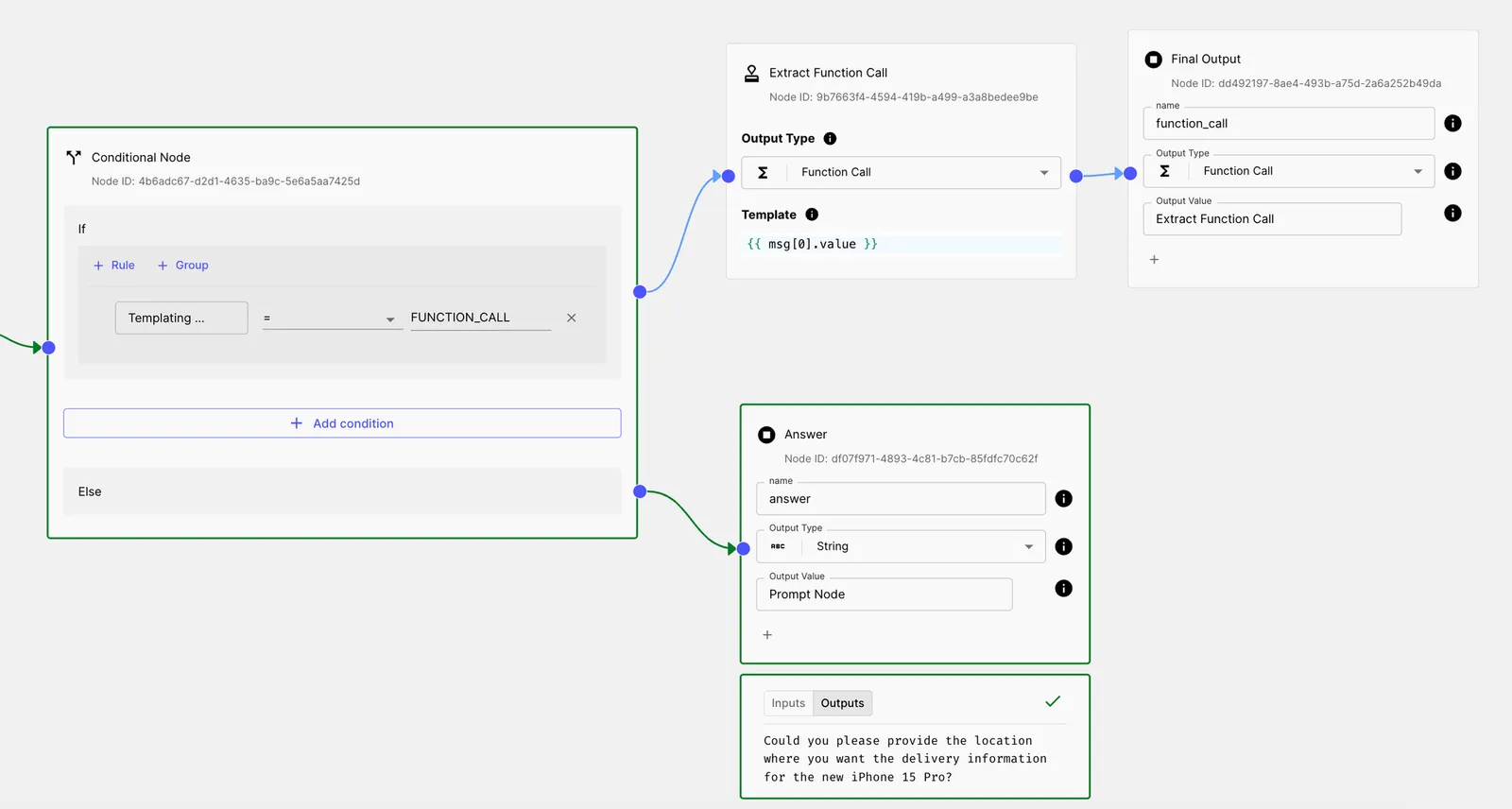Add new output with plus in Answer node
The image size is (1512, 809).
click(767, 635)
